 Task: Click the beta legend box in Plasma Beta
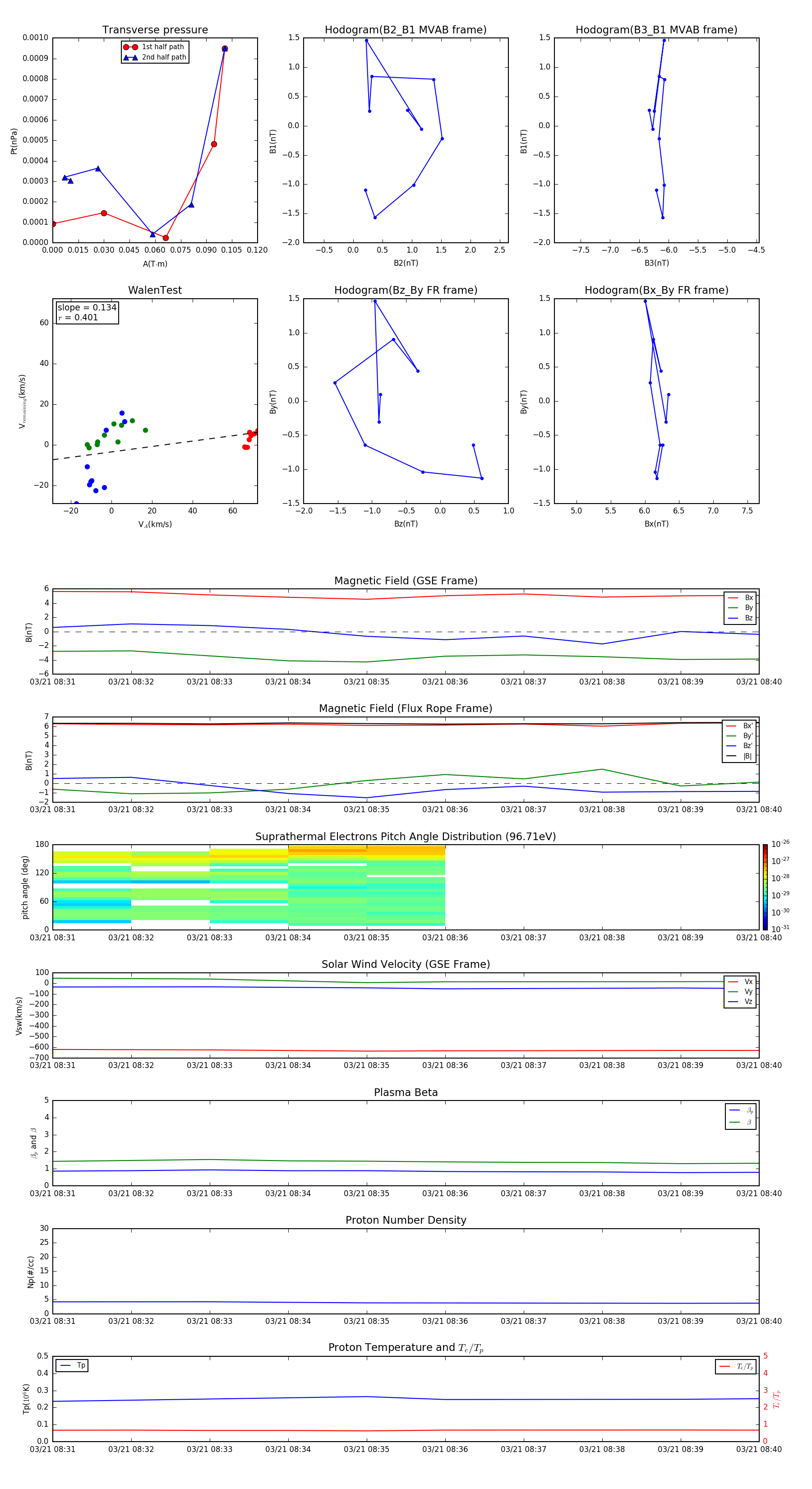[741, 1116]
